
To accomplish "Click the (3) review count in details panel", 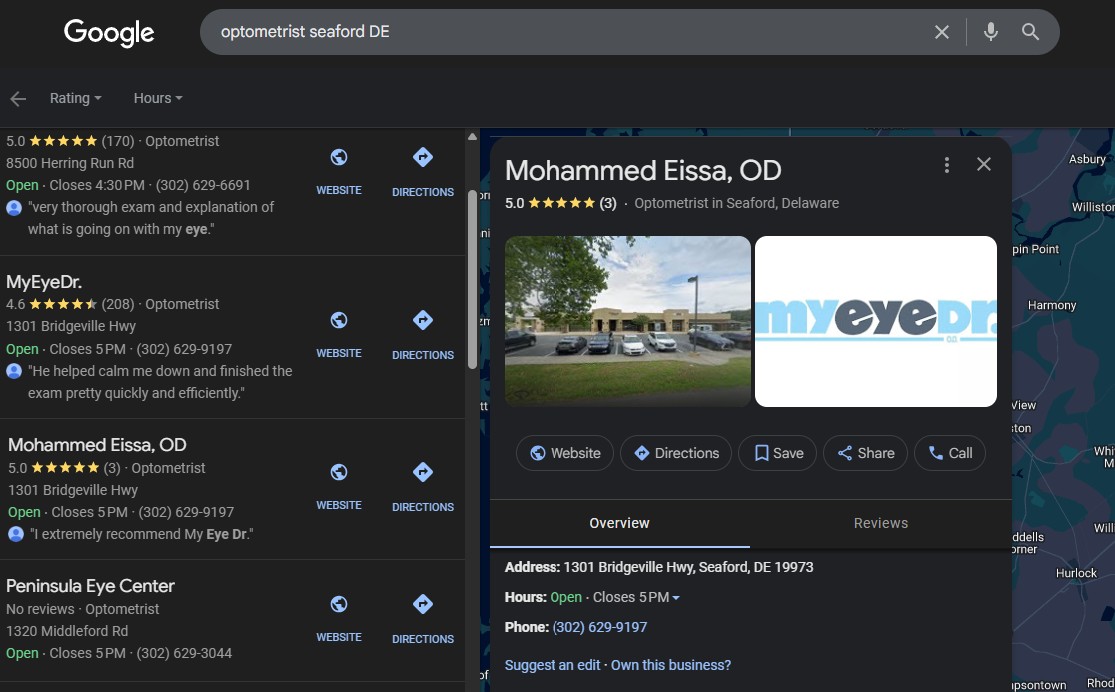I will tap(608, 203).
